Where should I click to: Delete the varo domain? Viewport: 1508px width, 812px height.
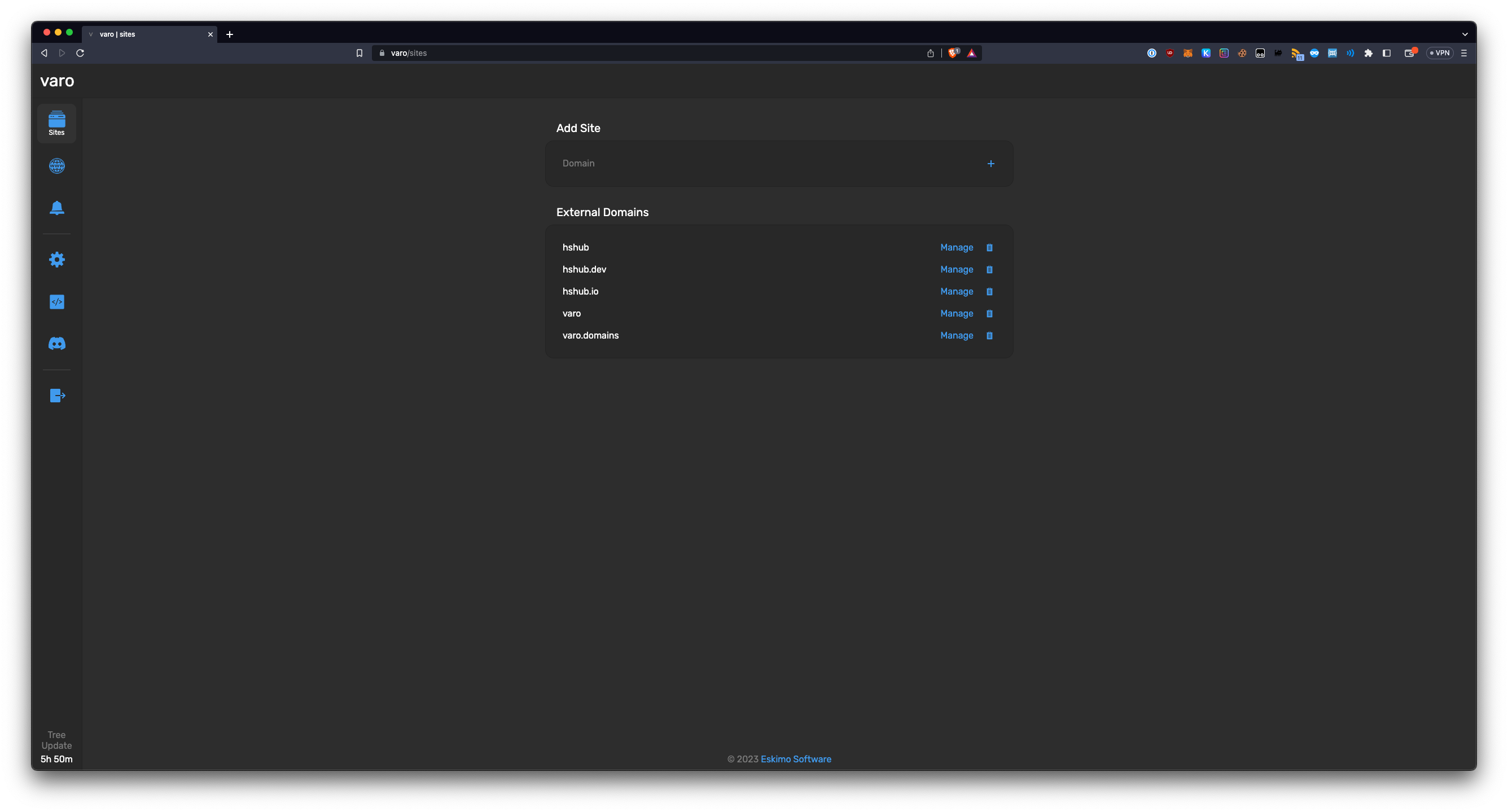(989, 313)
